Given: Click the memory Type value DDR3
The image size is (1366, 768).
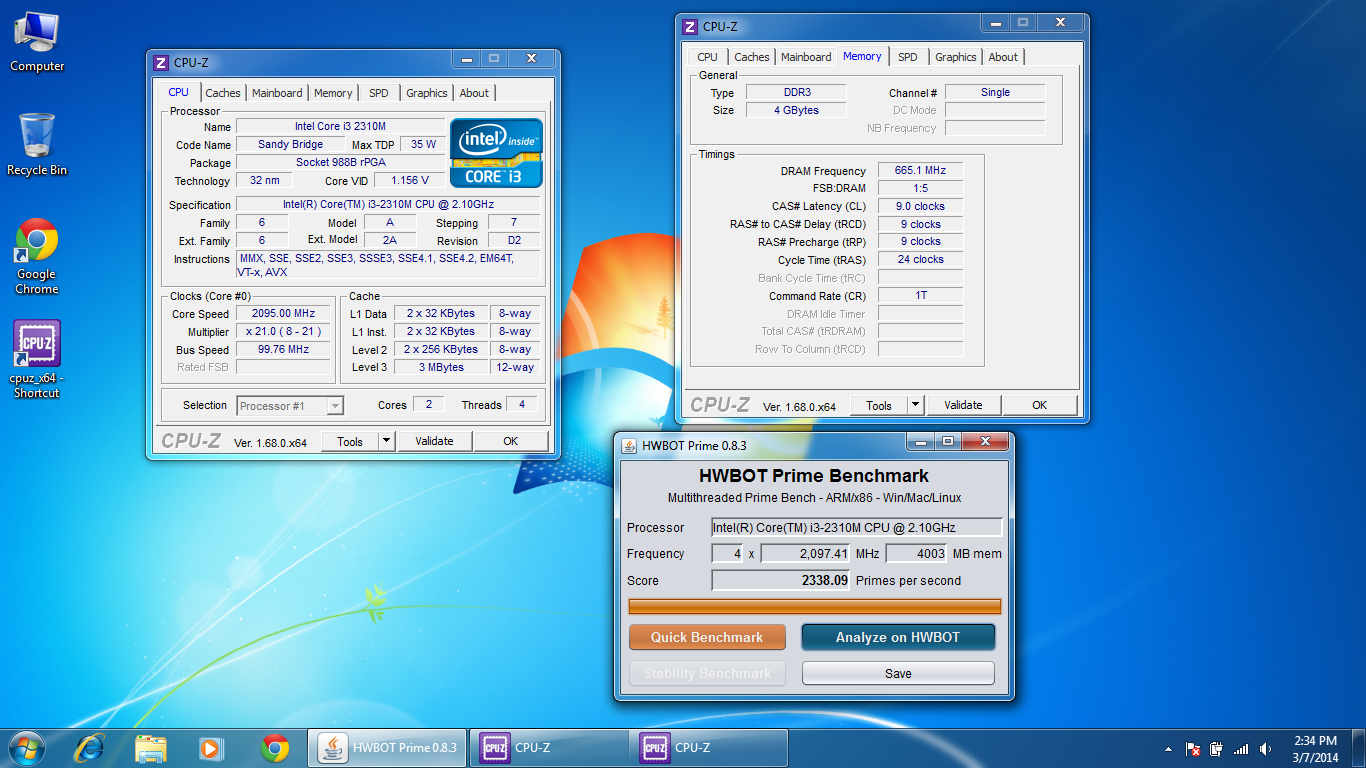Looking at the screenshot, I should tap(796, 92).
